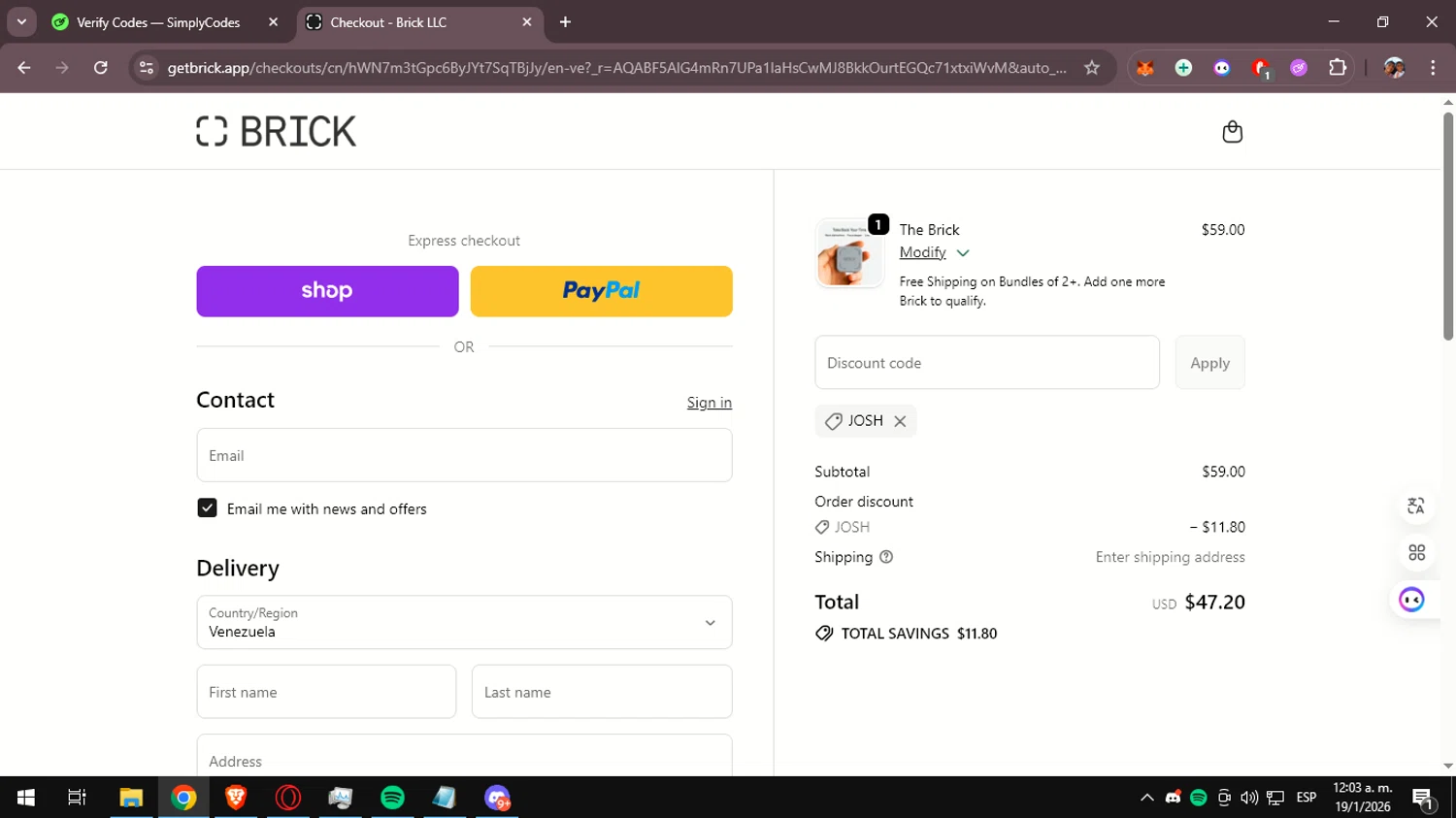Open the Chrome extensions puzzle icon
Image resolution: width=1456 pixels, height=818 pixels.
tap(1338, 68)
